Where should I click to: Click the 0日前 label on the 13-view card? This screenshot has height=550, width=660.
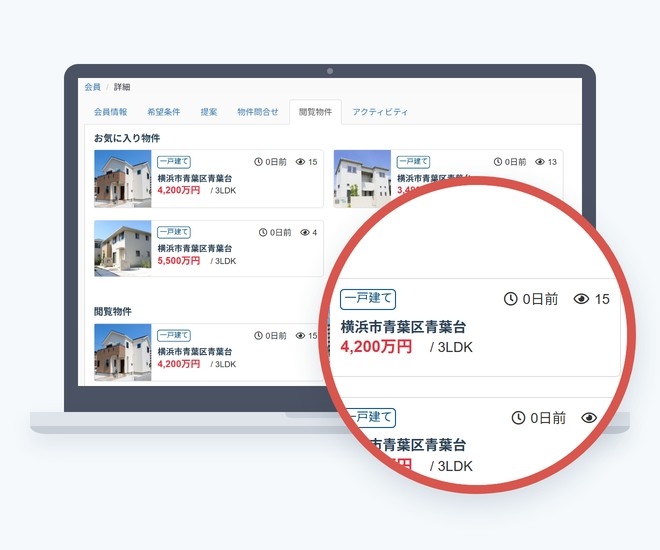515,162
